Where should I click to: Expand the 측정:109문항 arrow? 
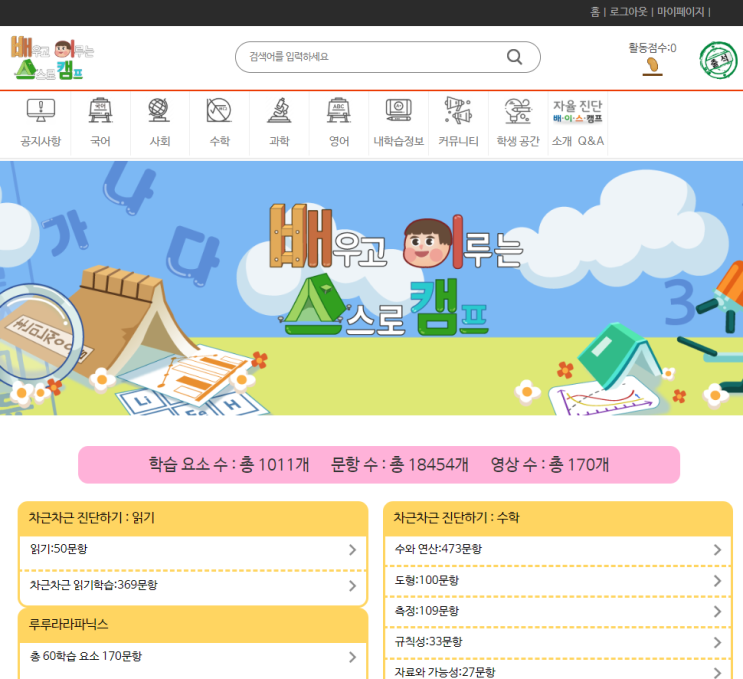[717, 612]
